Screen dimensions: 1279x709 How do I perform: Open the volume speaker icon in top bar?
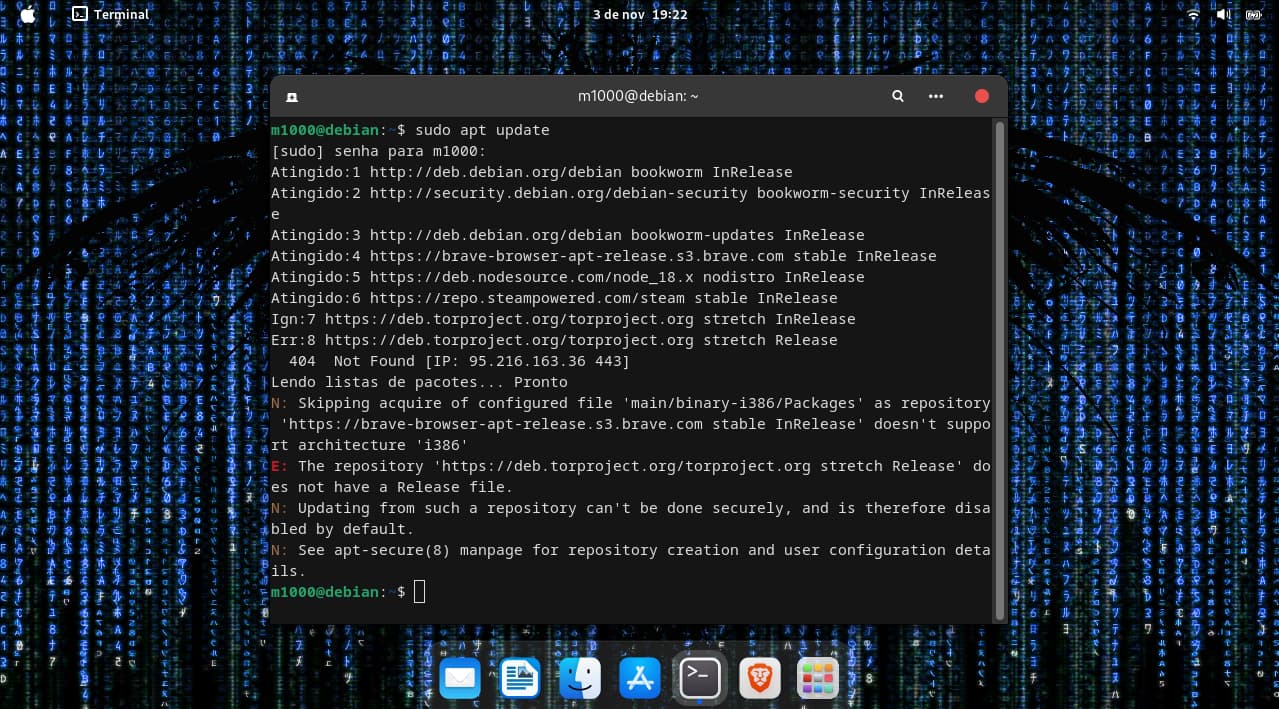tap(1222, 14)
